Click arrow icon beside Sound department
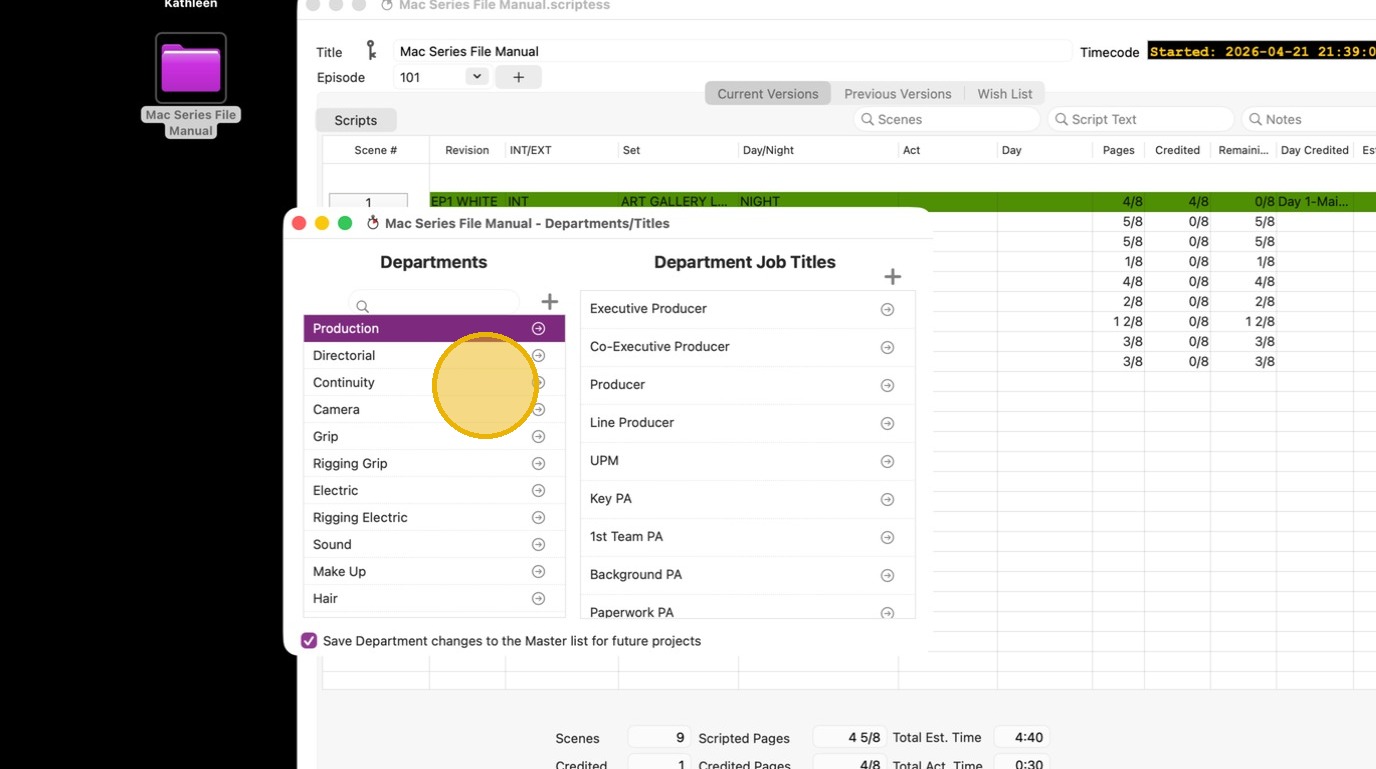 point(538,545)
